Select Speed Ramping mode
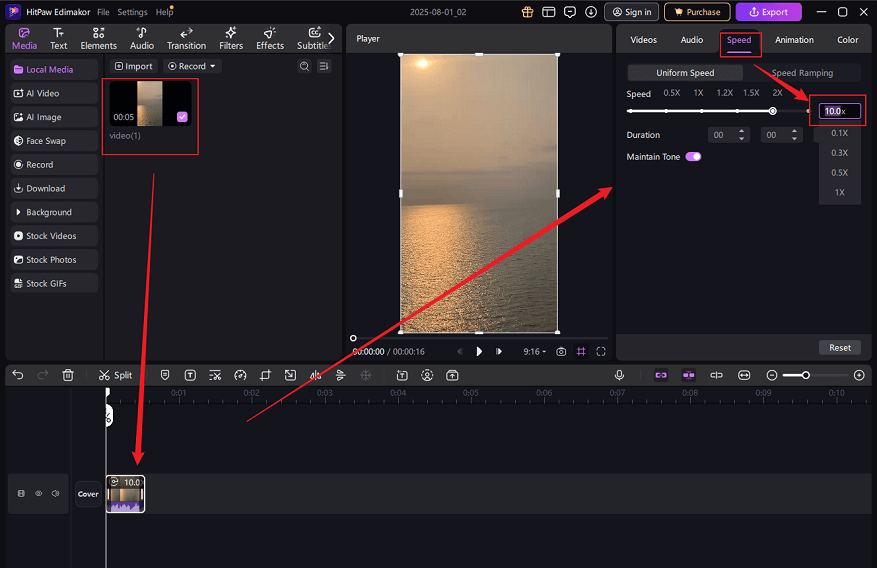The height and width of the screenshot is (568, 877). pyautogui.click(x=802, y=73)
